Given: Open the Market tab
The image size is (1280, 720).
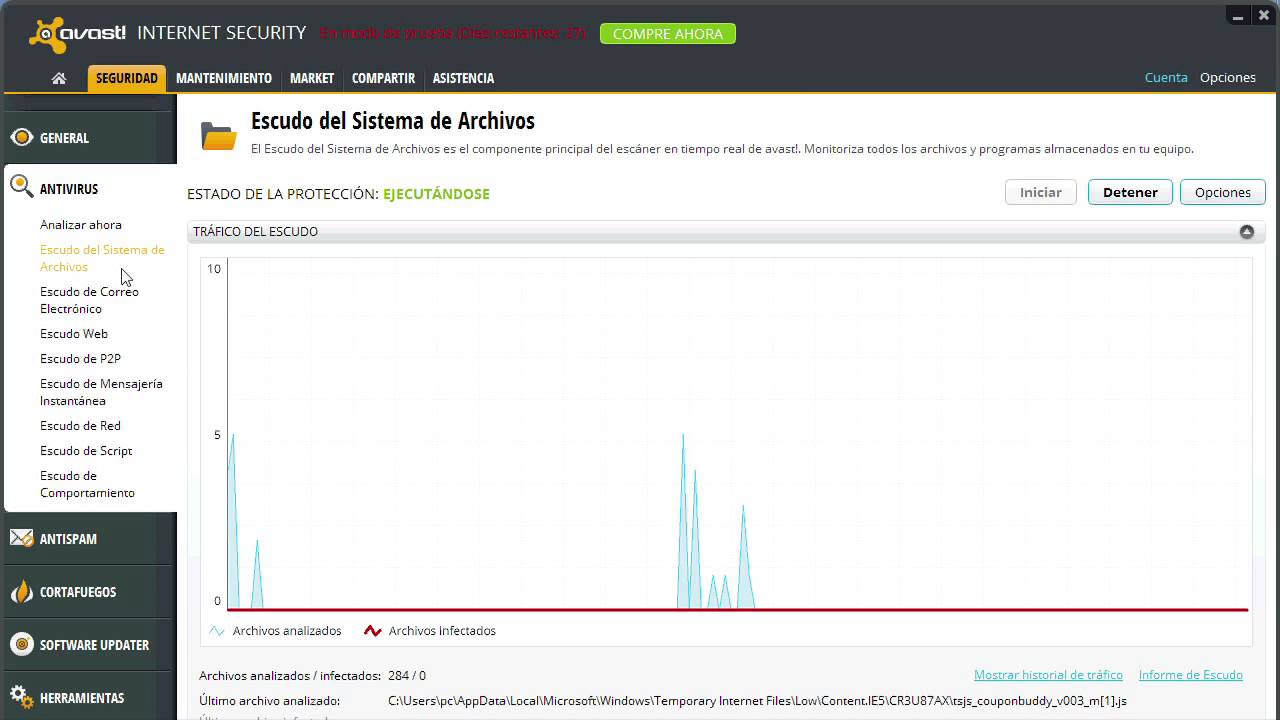Looking at the screenshot, I should pos(312,78).
